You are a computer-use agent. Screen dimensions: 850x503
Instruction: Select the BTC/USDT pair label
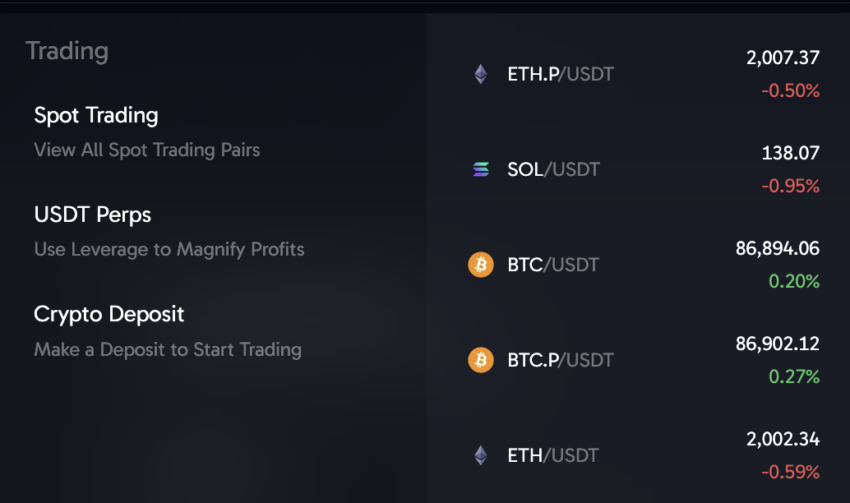[553, 265]
